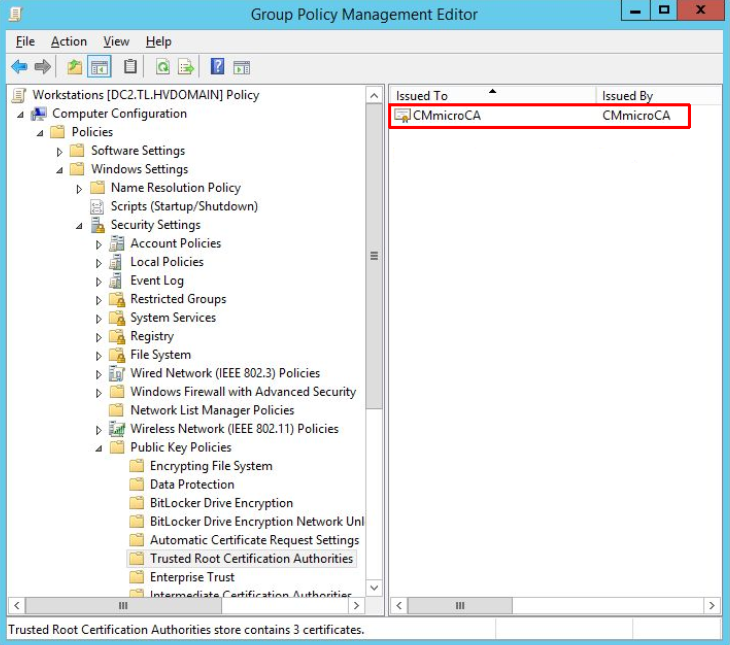Click the Back arrow toolbar icon
The width and height of the screenshot is (730, 645).
18,67
